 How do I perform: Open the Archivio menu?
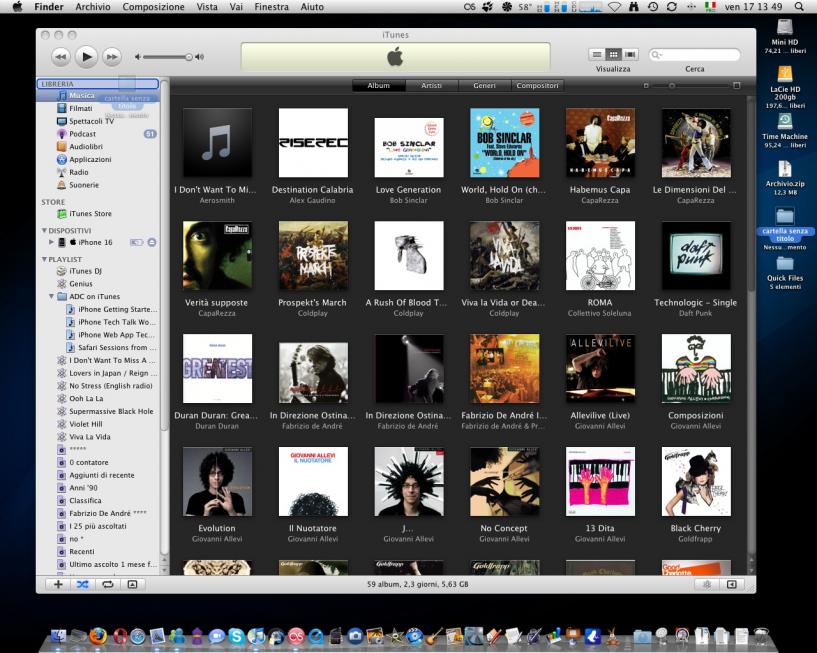point(93,7)
